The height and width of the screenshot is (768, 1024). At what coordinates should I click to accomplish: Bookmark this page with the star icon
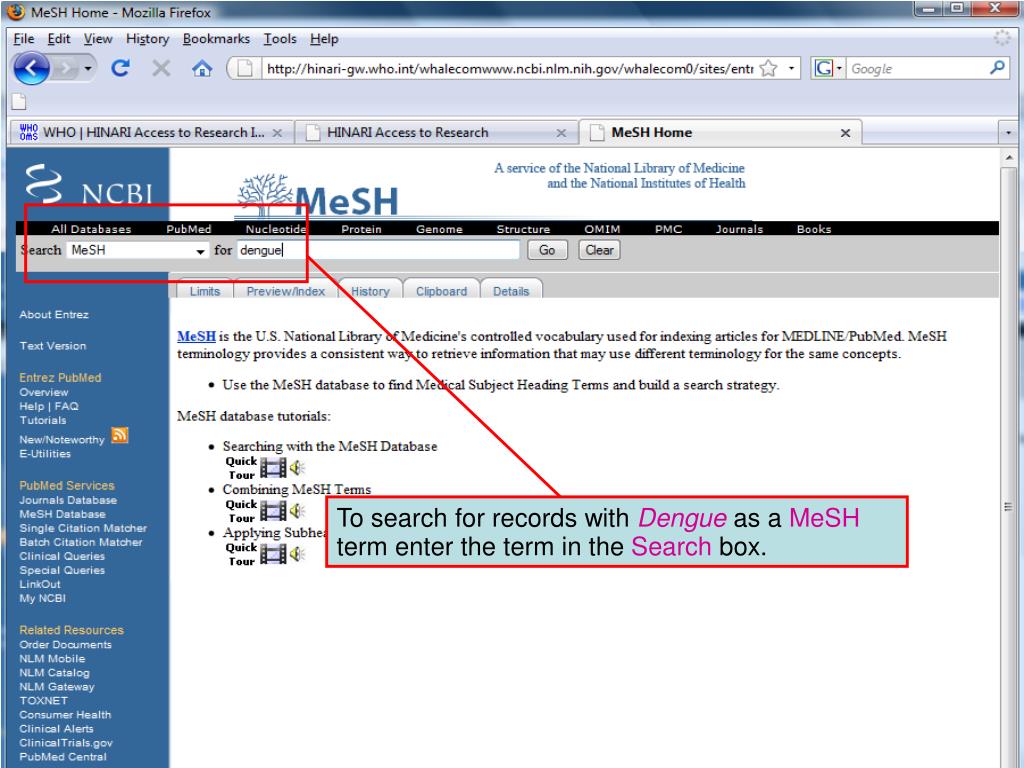click(769, 68)
